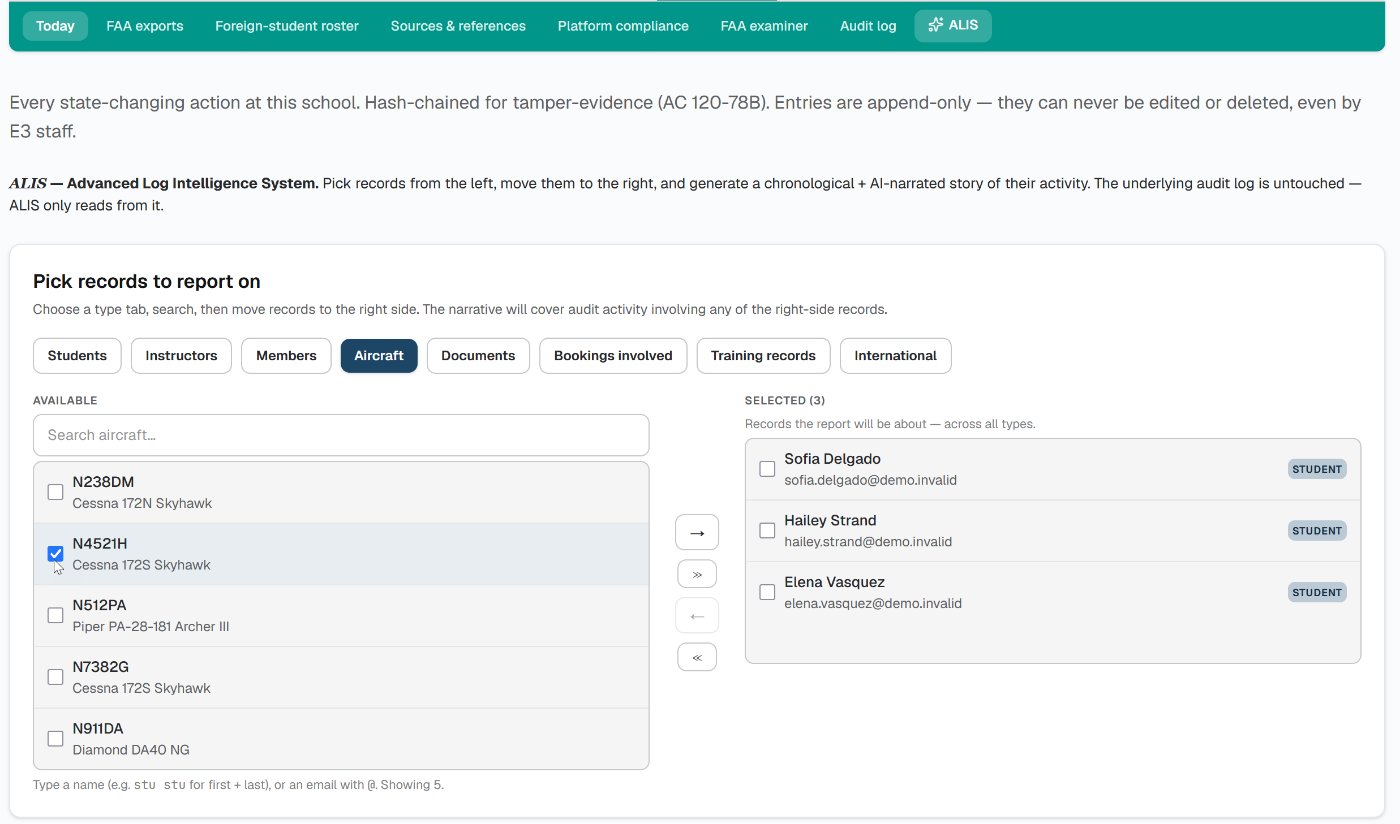Select the N7382G aircraft checkbox
The image size is (1400, 824).
tap(56, 677)
